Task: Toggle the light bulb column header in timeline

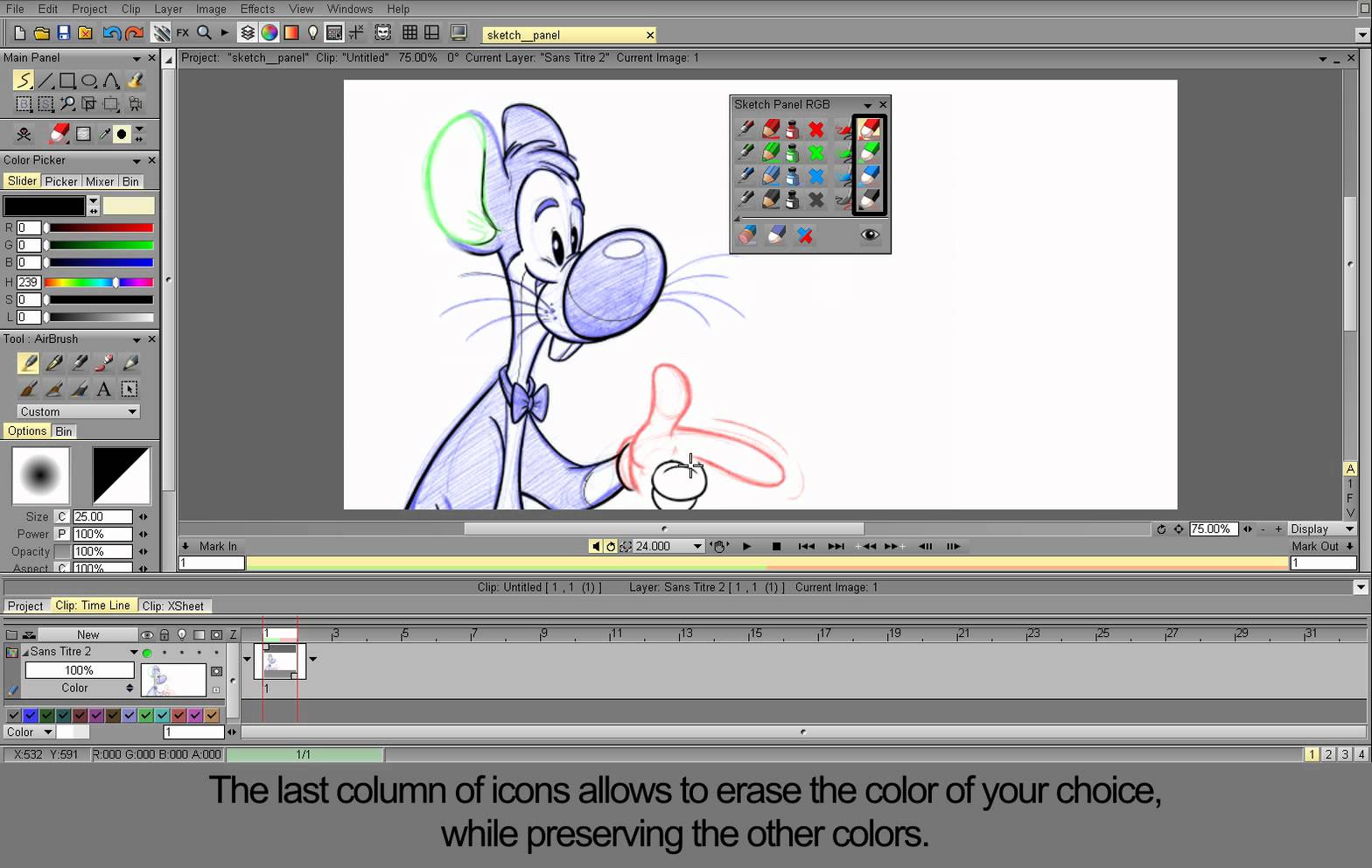Action: pyautogui.click(x=182, y=634)
